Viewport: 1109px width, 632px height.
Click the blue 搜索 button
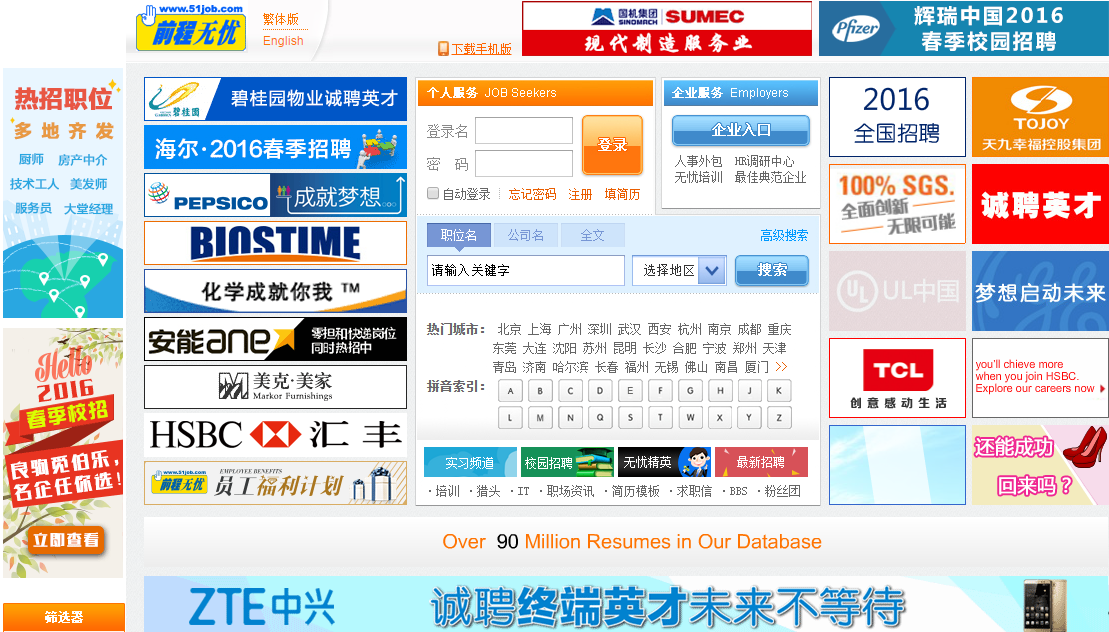[772, 270]
